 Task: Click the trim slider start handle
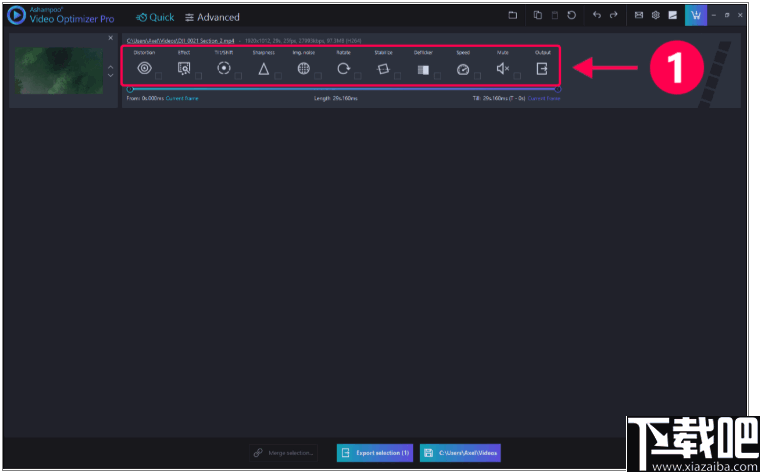coord(130,89)
